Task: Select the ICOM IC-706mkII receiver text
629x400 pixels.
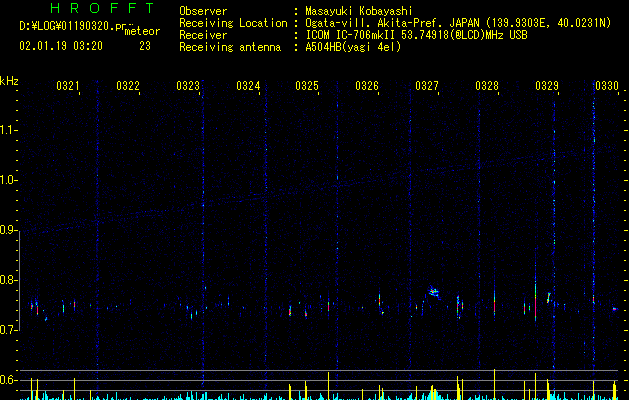Action: pyautogui.click(x=416, y=35)
